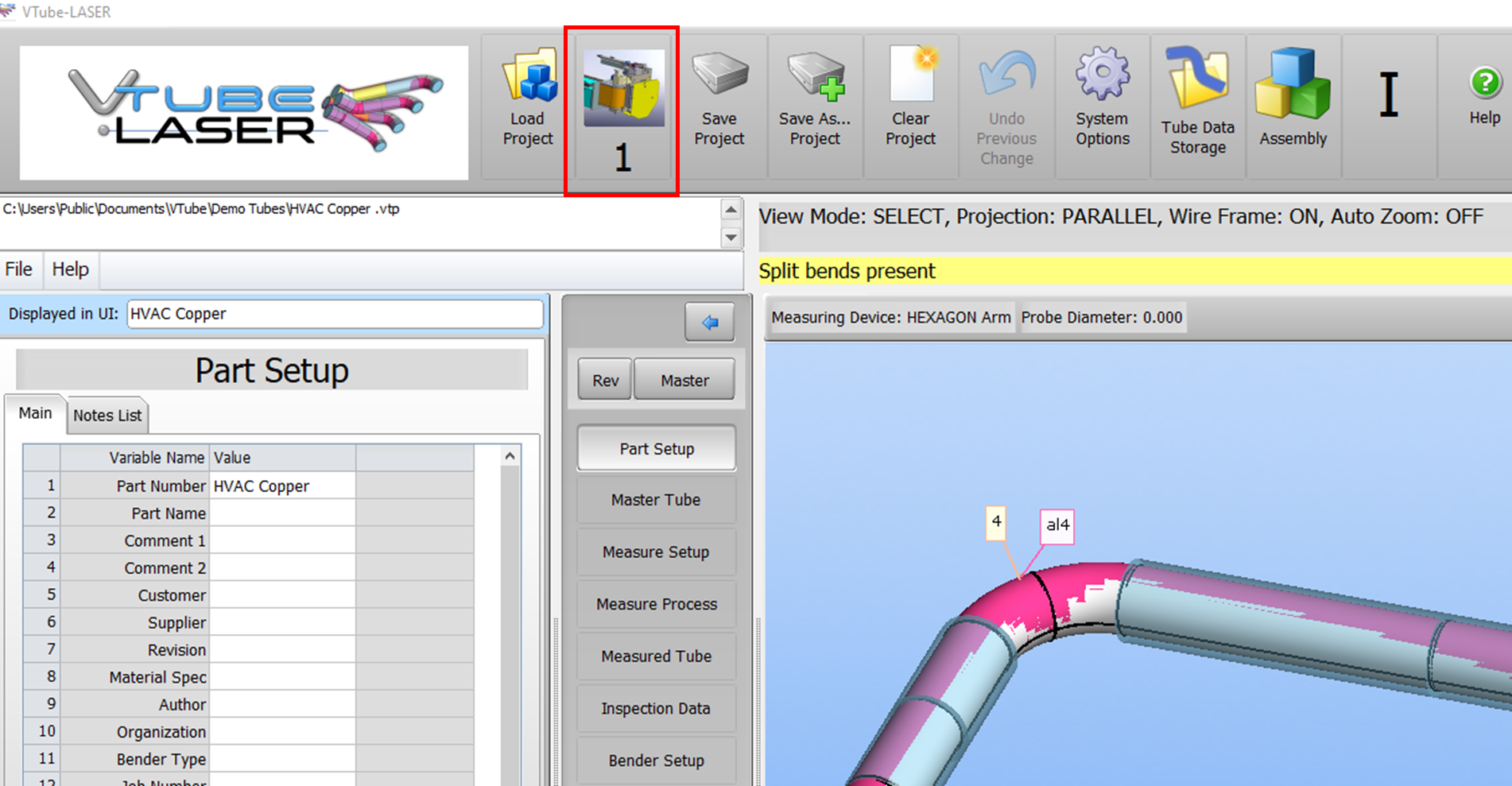
Task: Click the tube label 4 in viewport
Action: point(996,522)
